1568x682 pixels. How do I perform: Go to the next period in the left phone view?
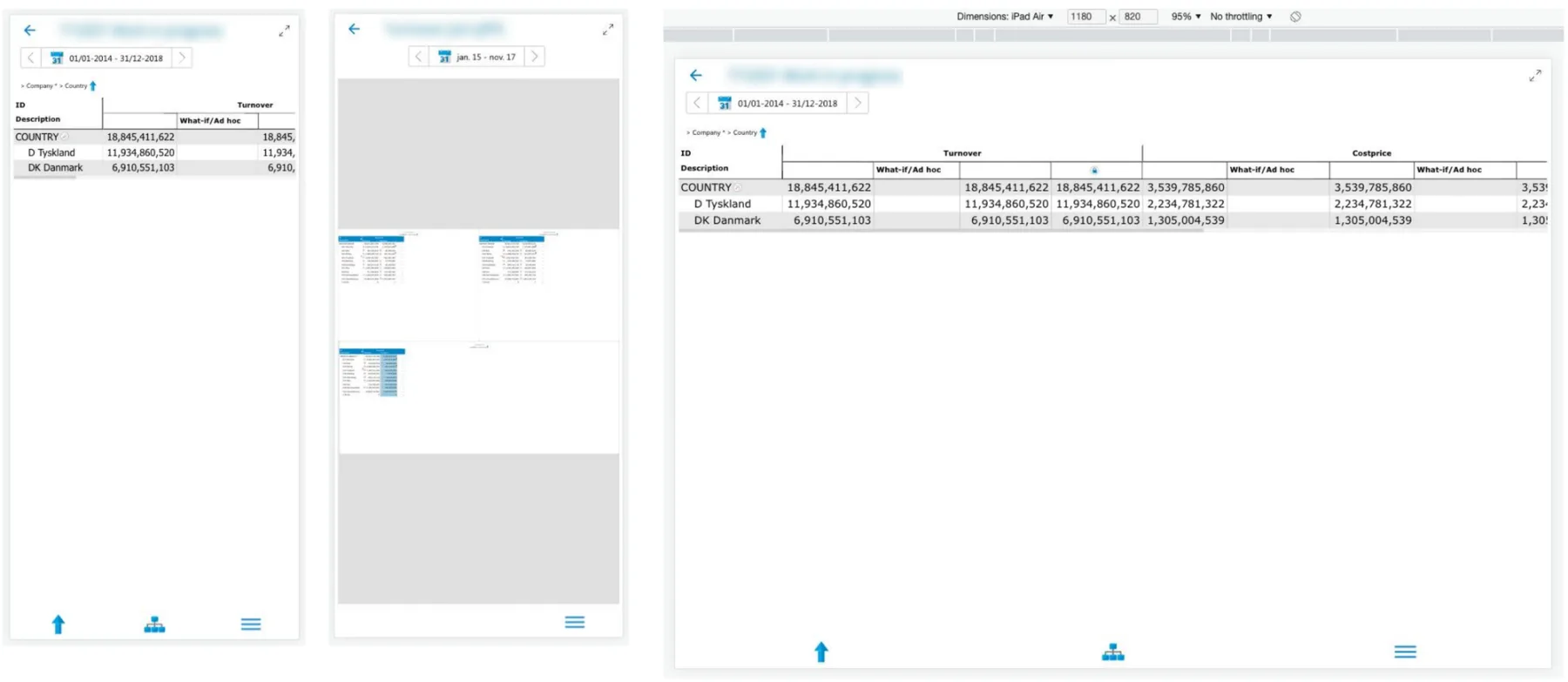[182, 58]
